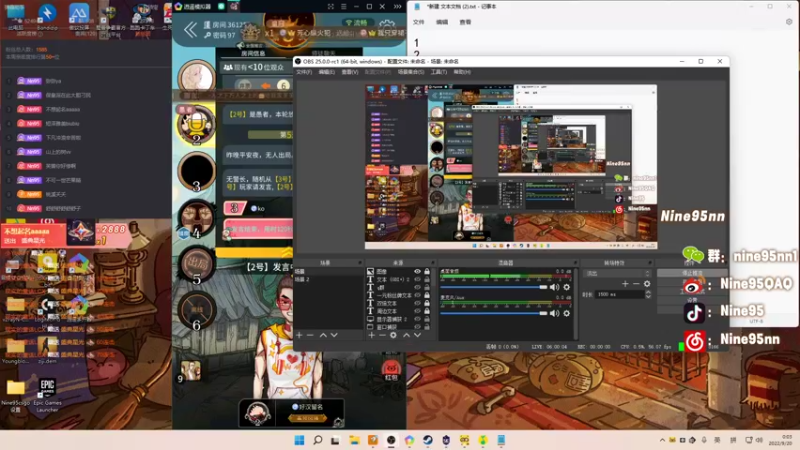Switch to the 房间信息 tab in the game
Image resolution: width=800 pixels, height=450 pixels.
click(253, 53)
